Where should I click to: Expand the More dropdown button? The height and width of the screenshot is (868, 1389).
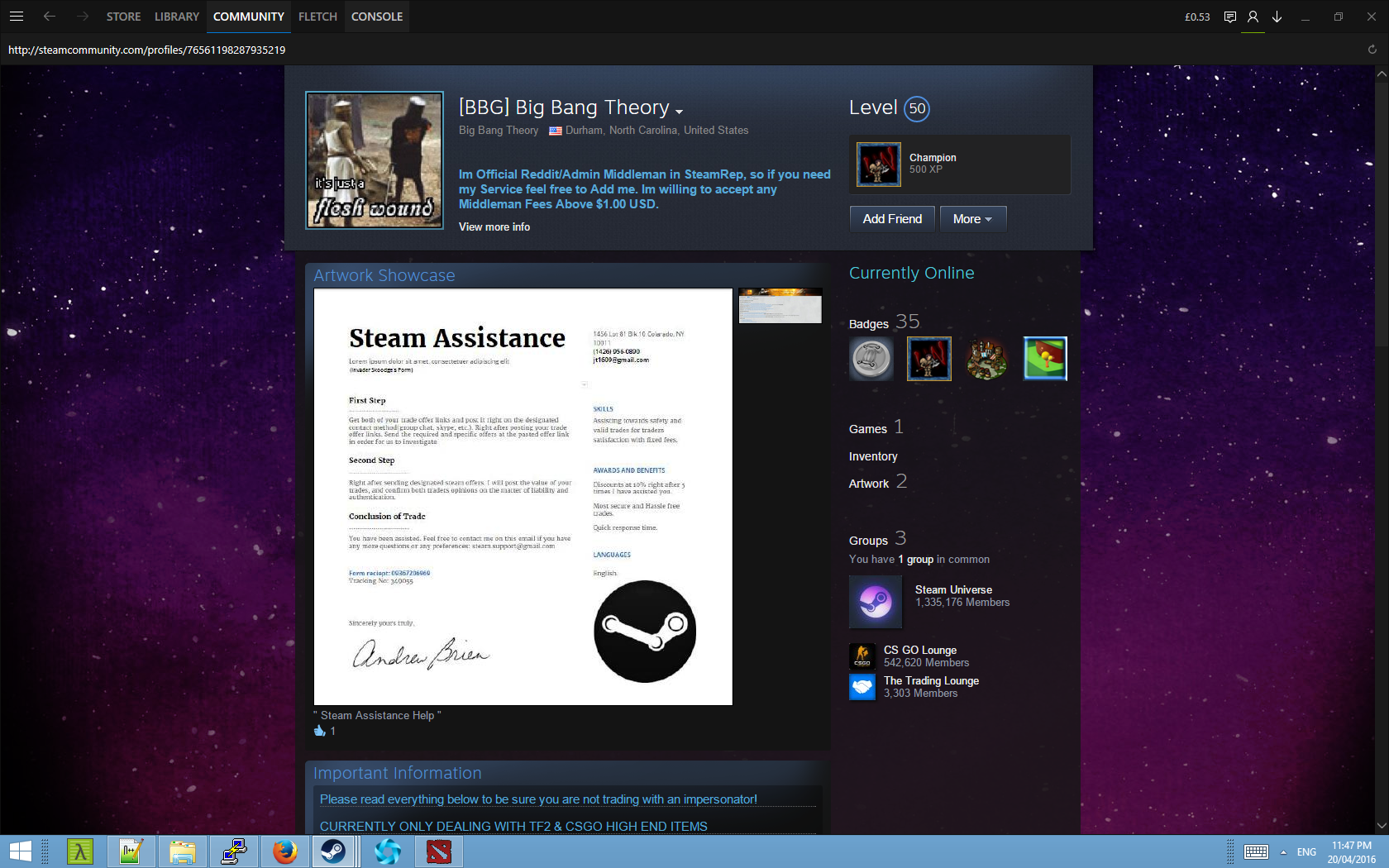[972, 219]
